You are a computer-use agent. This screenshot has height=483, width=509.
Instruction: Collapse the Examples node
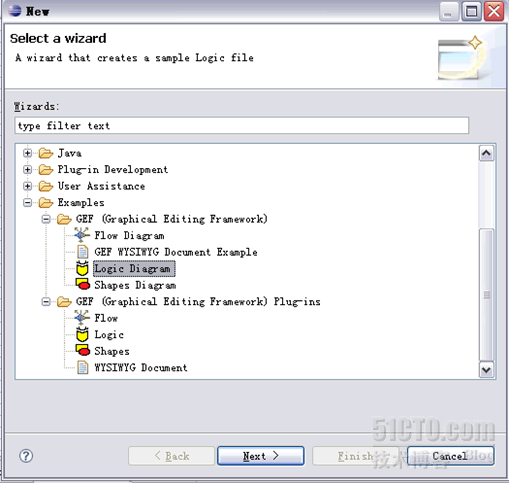coord(28,202)
